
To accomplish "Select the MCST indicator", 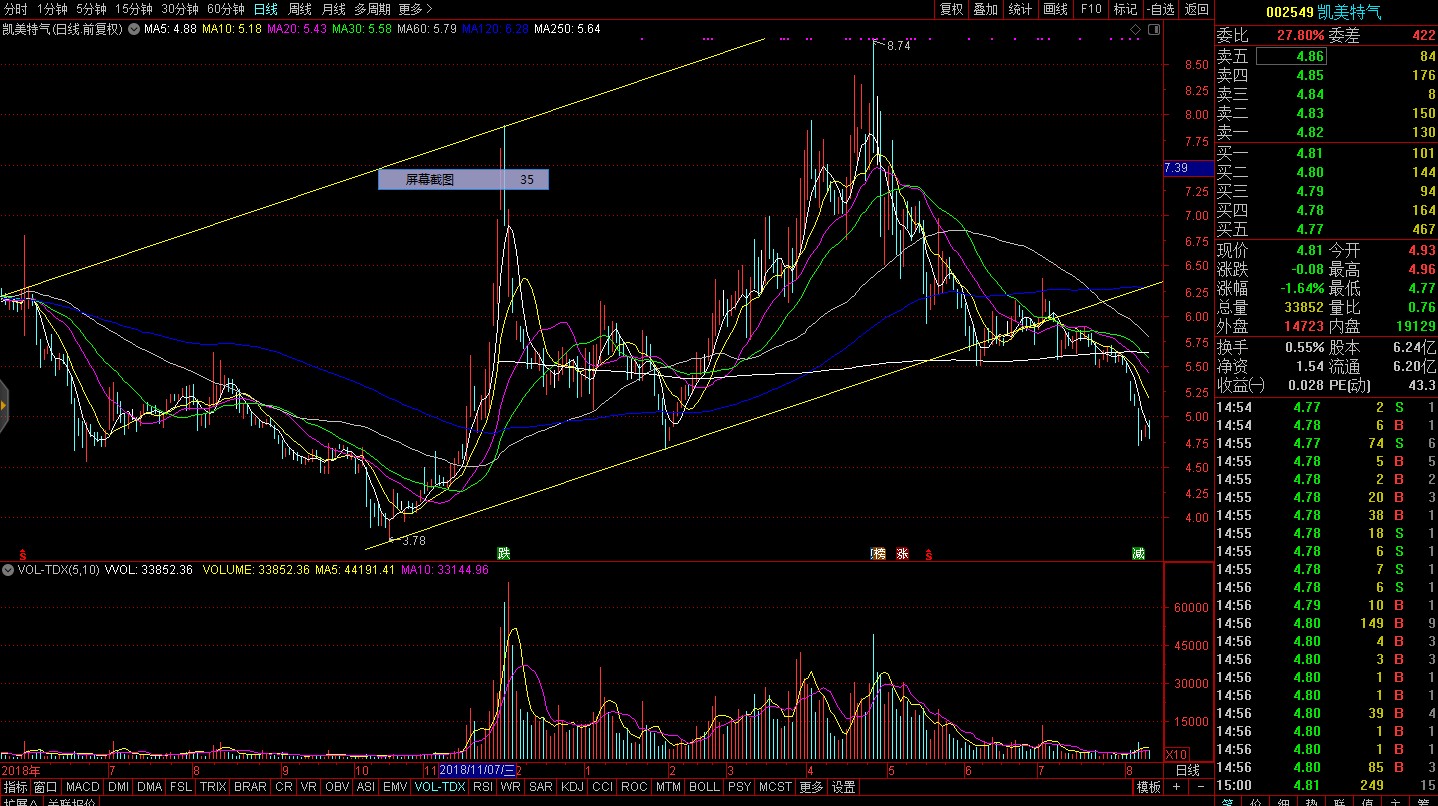I will coord(775,787).
